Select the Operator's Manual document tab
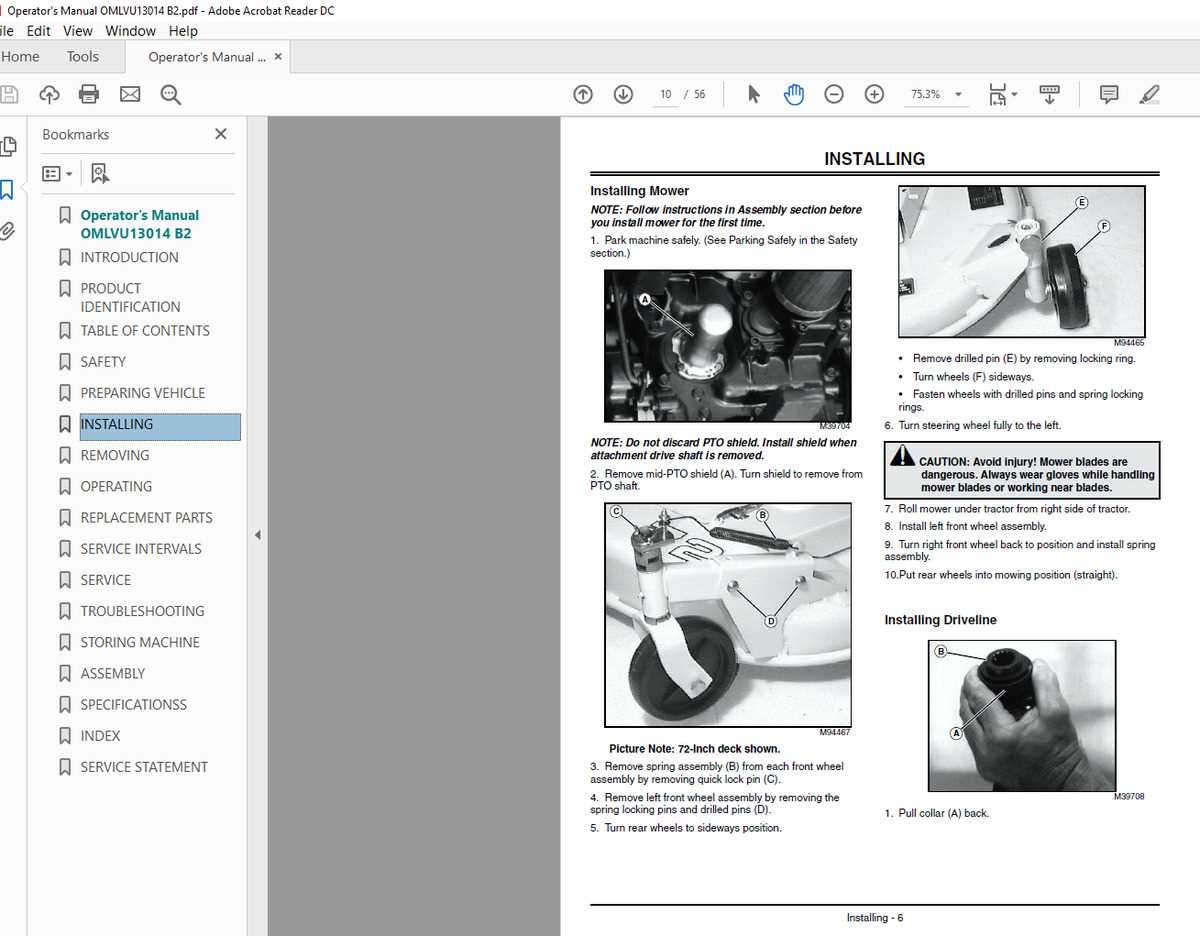This screenshot has height=936, width=1200. pos(207,57)
